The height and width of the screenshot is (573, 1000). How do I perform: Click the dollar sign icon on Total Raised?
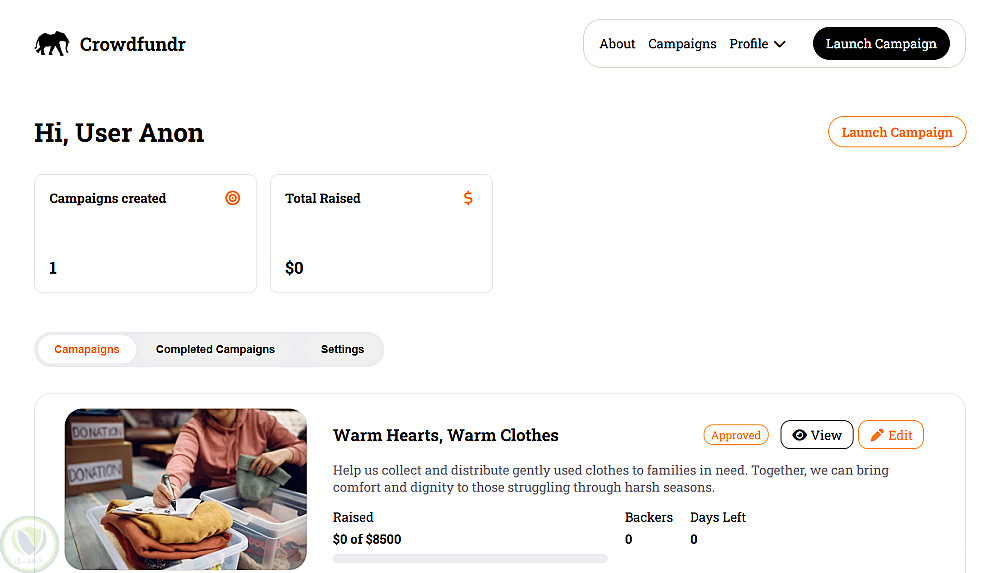[468, 198]
